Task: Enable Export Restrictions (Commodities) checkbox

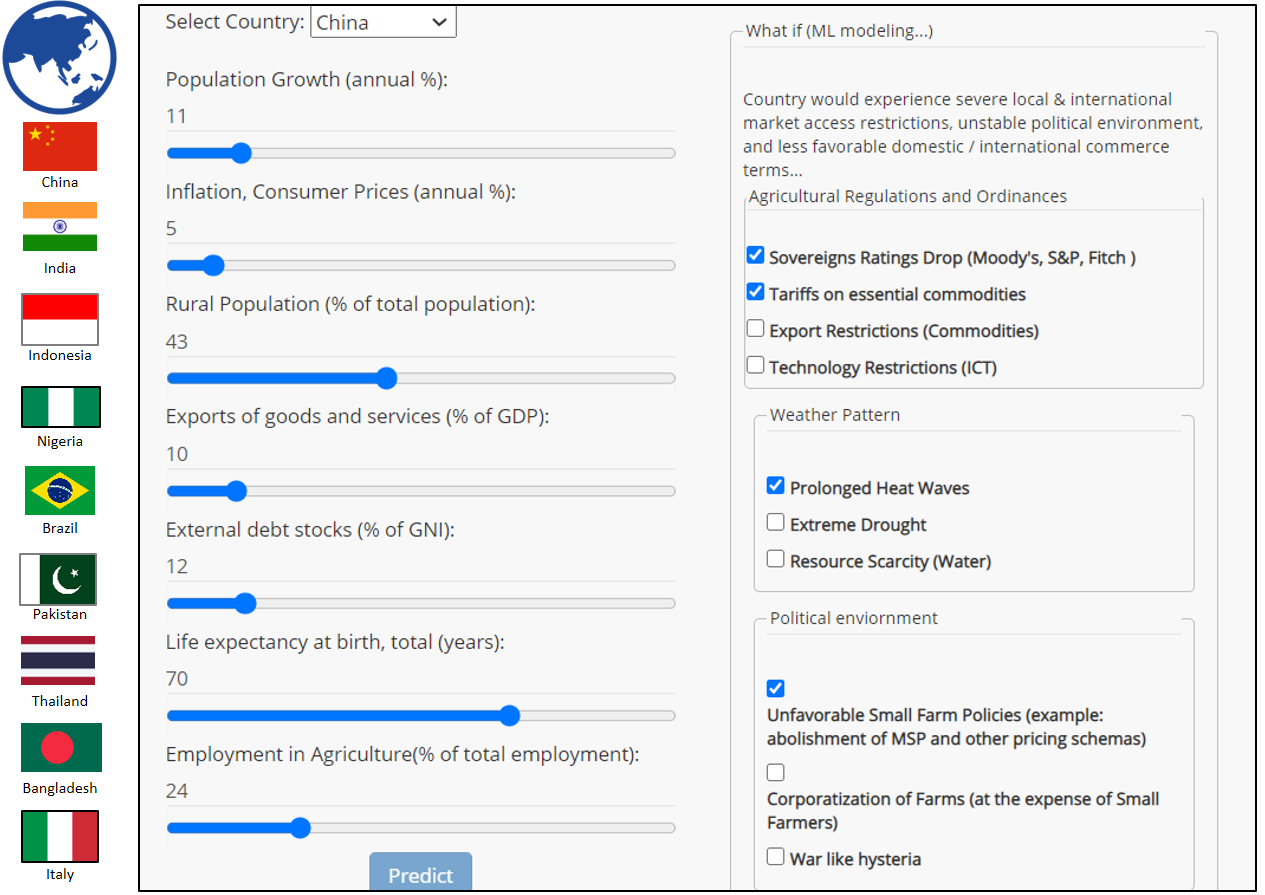Action: 756,329
